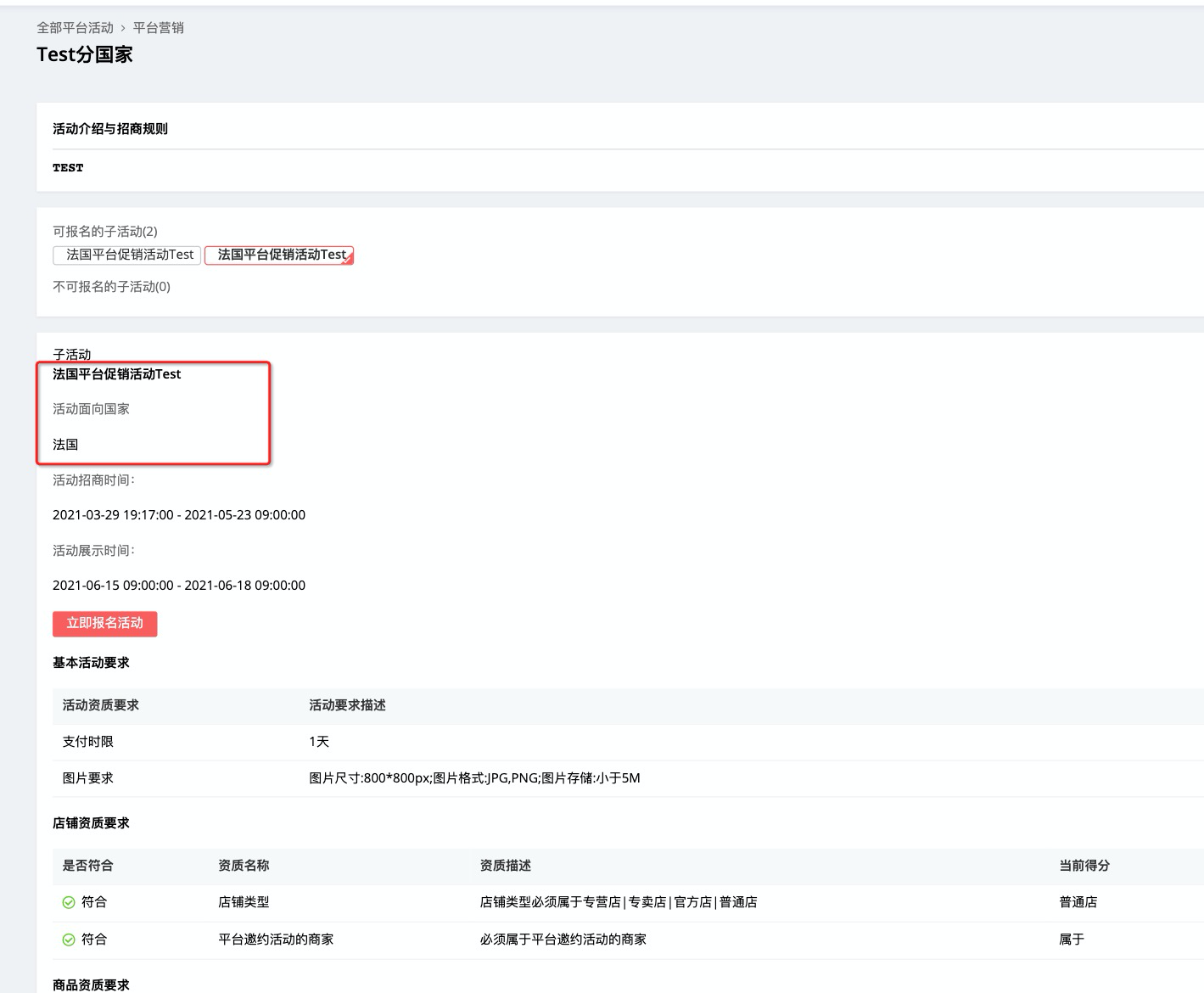Click the 活动要求描述 column header

pos(347,705)
